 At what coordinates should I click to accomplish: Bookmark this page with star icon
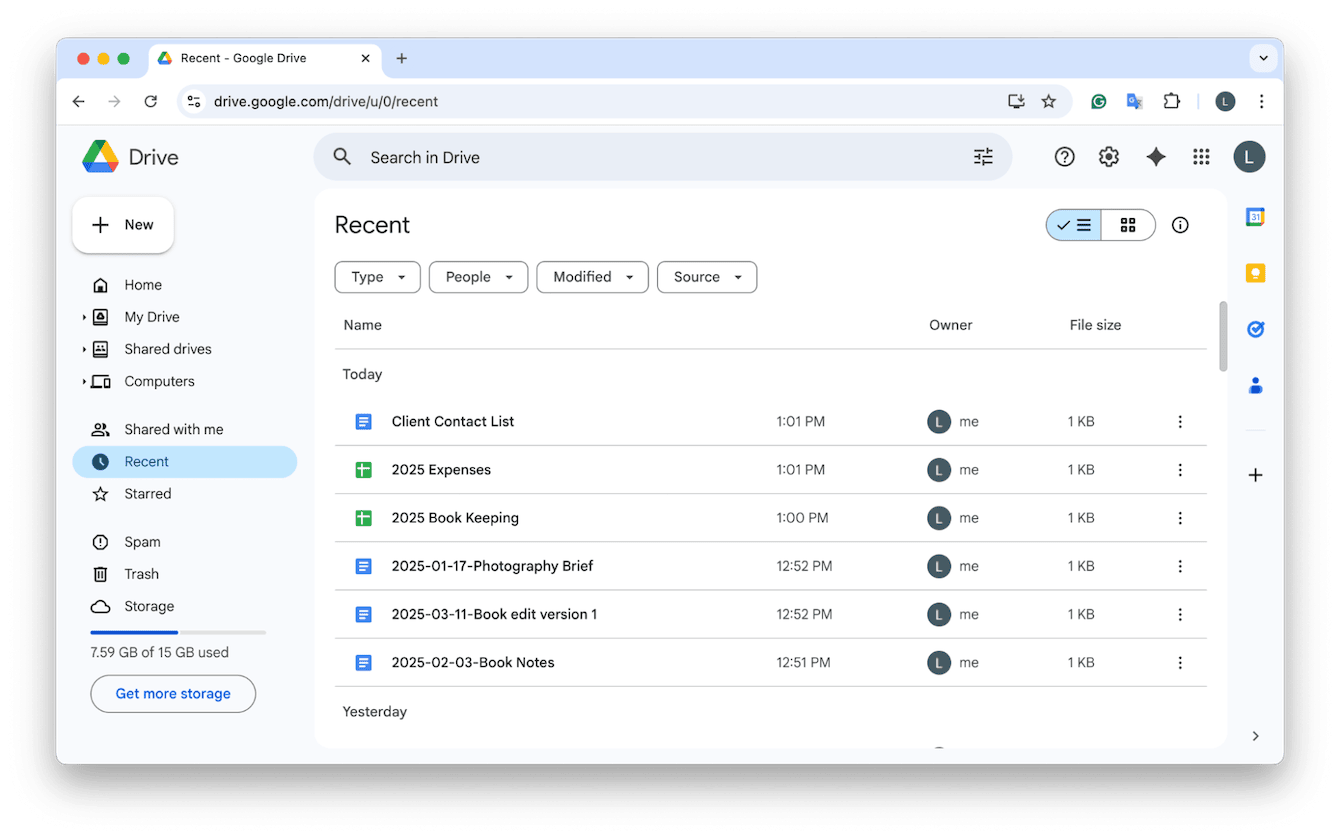(1048, 101)
